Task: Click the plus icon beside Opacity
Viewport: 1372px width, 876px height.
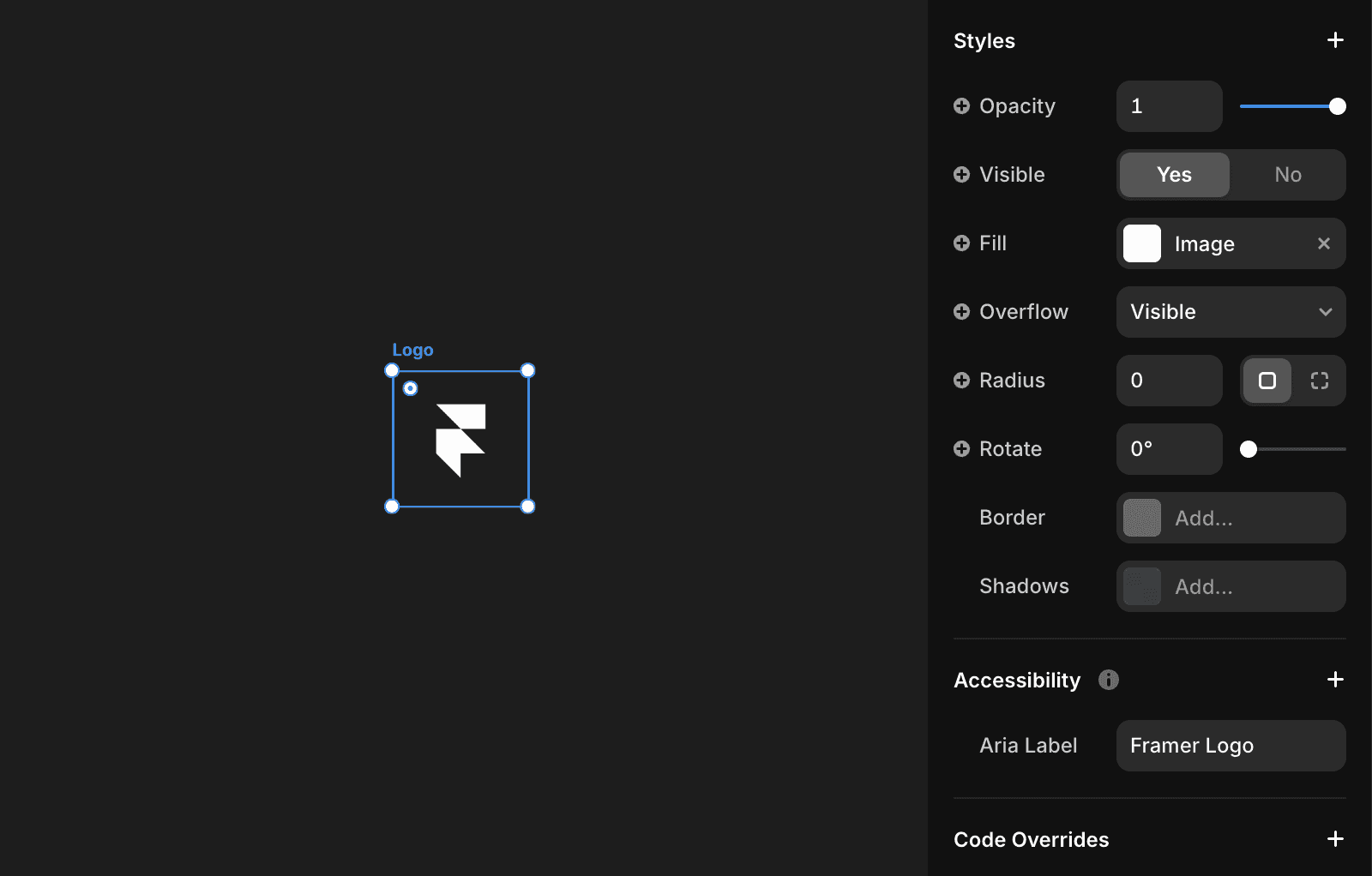Action: click(x=962, y=106)
